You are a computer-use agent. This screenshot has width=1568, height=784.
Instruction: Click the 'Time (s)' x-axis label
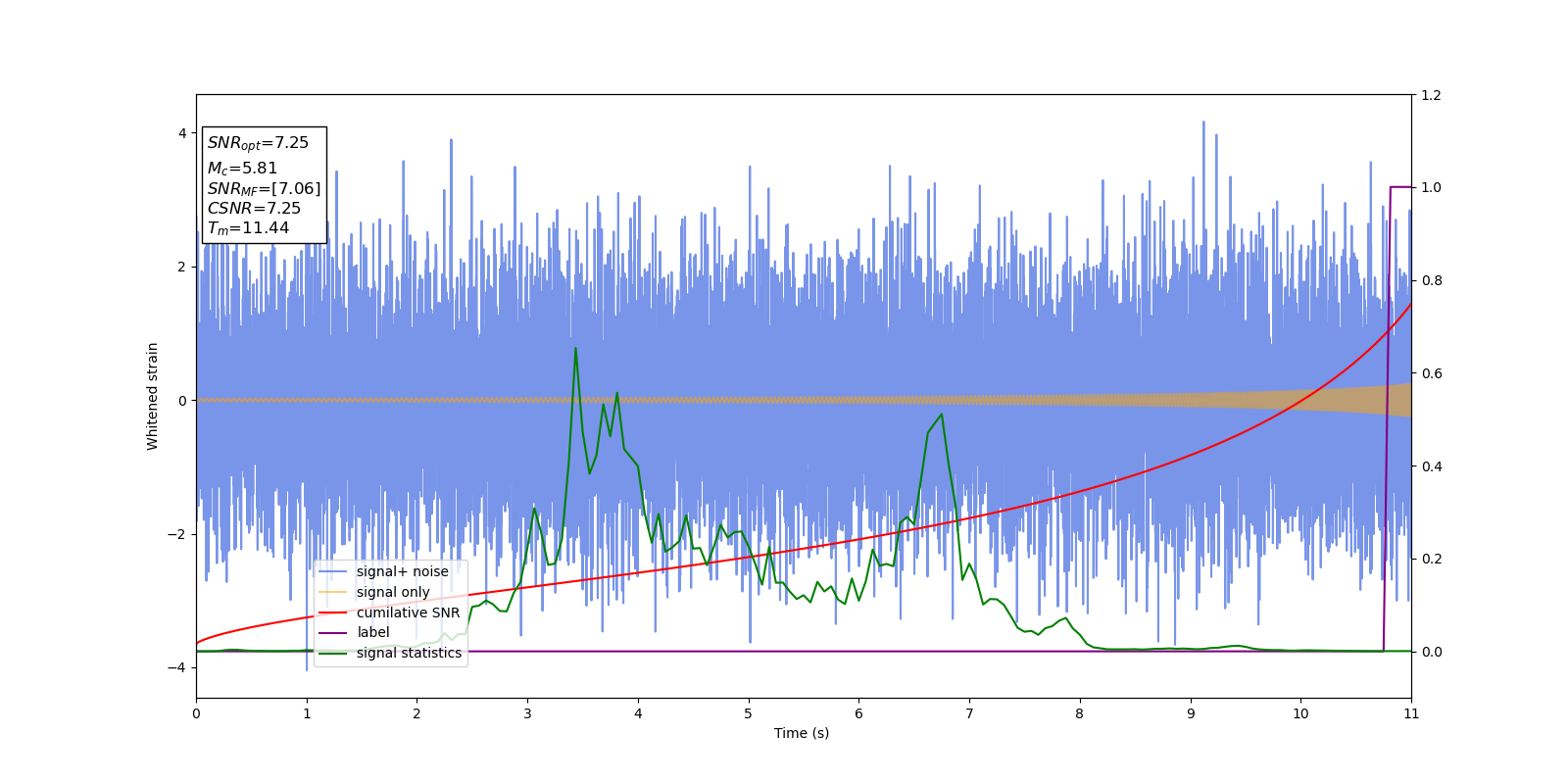tap(802, 733)
